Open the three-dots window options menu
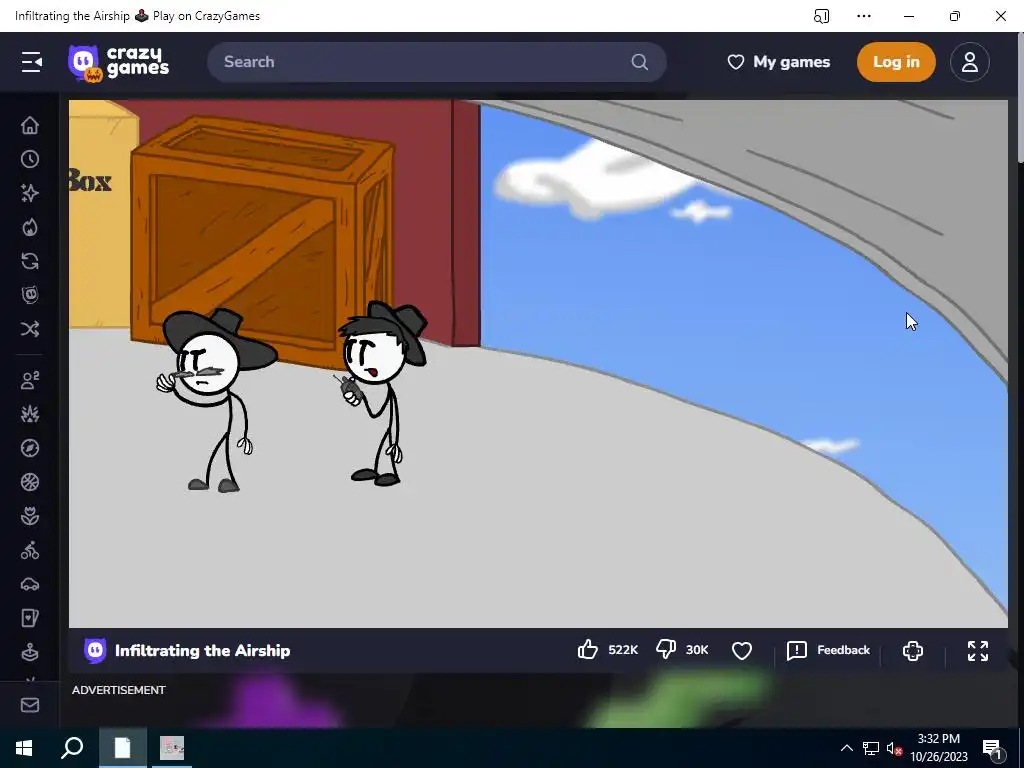 (863, 16)
